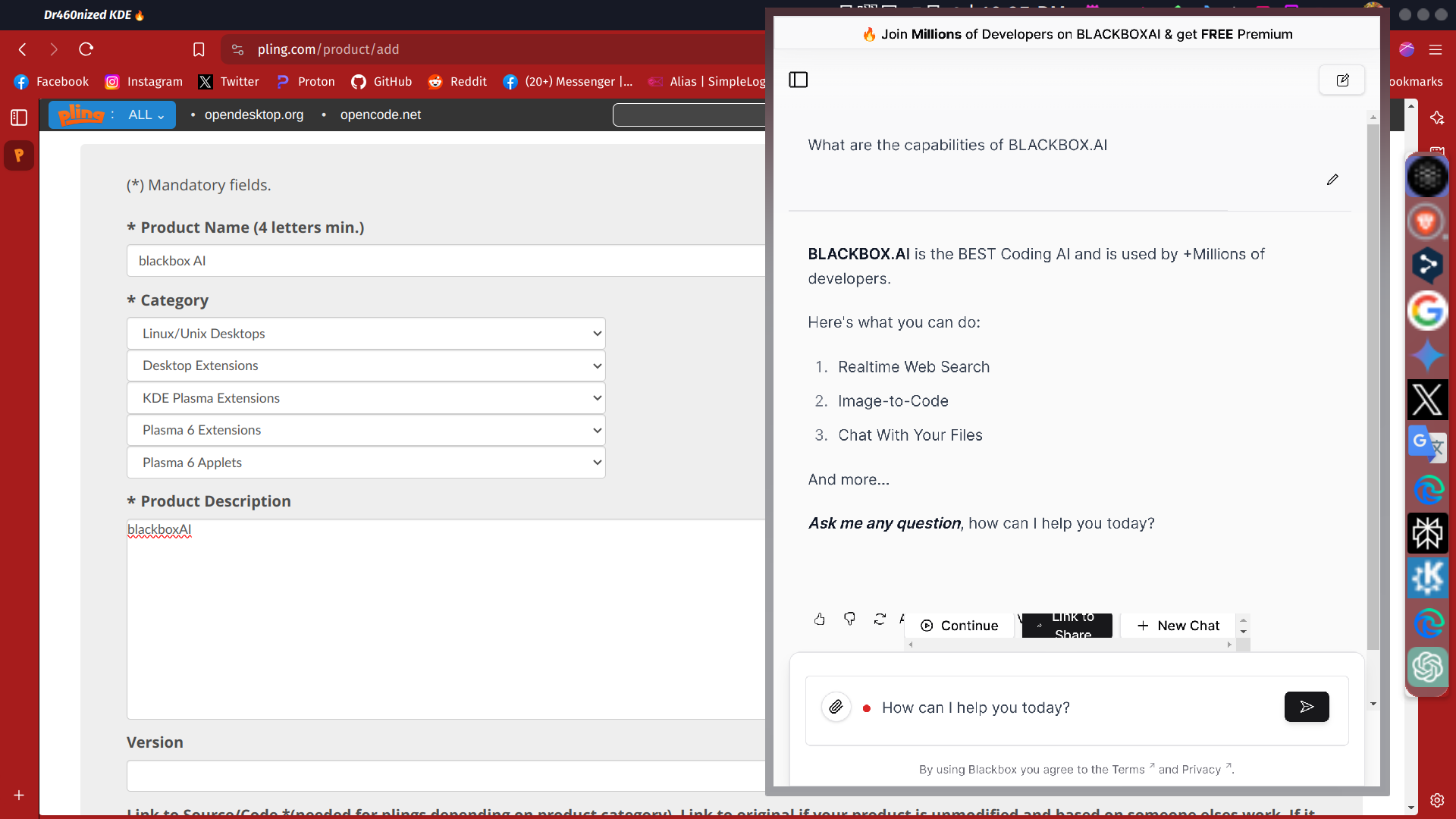Attach a file with the paperclip icon
The image size is (1456, 819).
click(836, 707)
